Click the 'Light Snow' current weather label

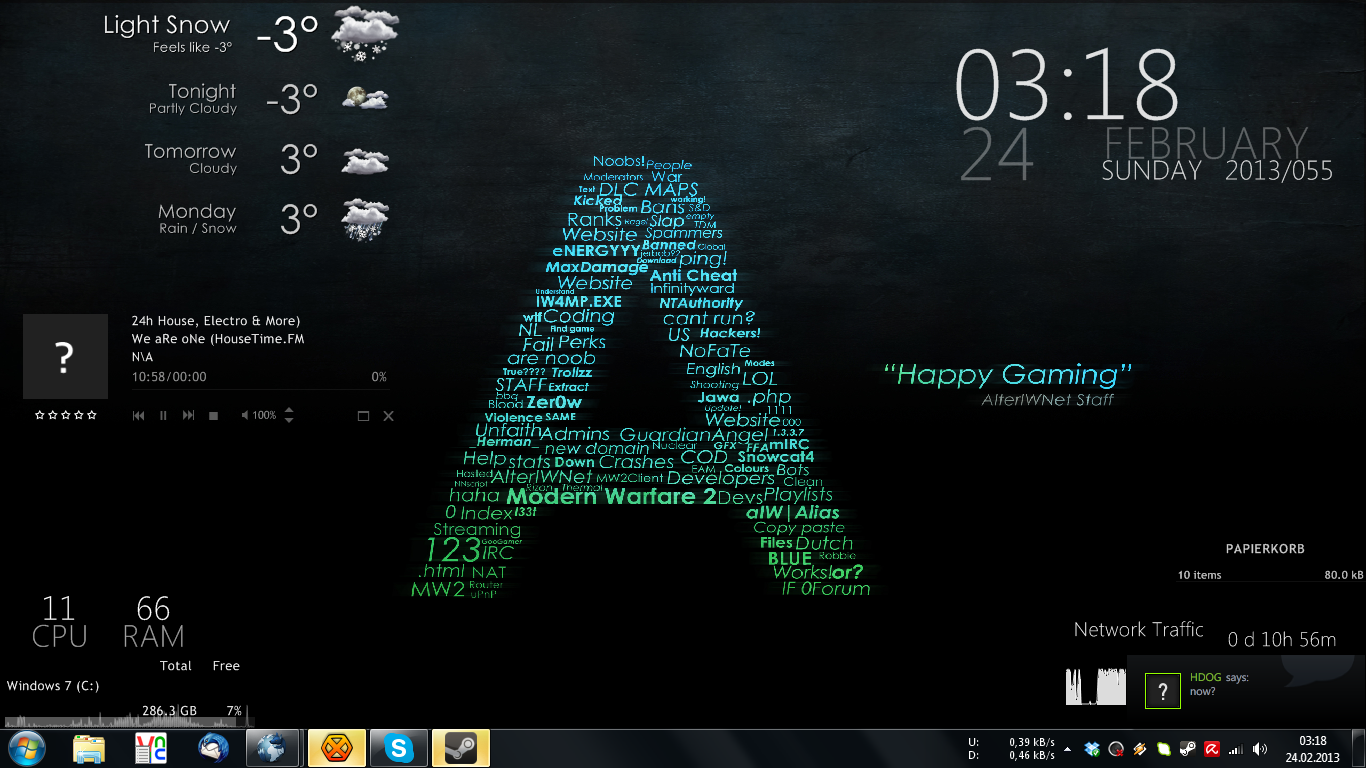tap(166, 25)
